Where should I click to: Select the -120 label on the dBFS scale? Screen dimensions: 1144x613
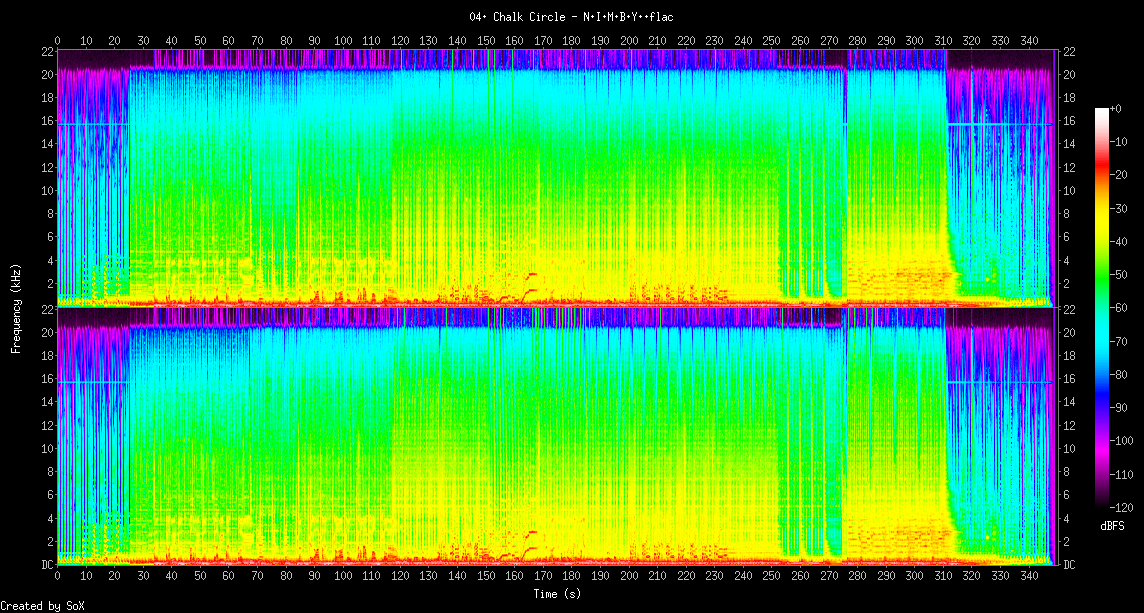[x=1121, y=507]
